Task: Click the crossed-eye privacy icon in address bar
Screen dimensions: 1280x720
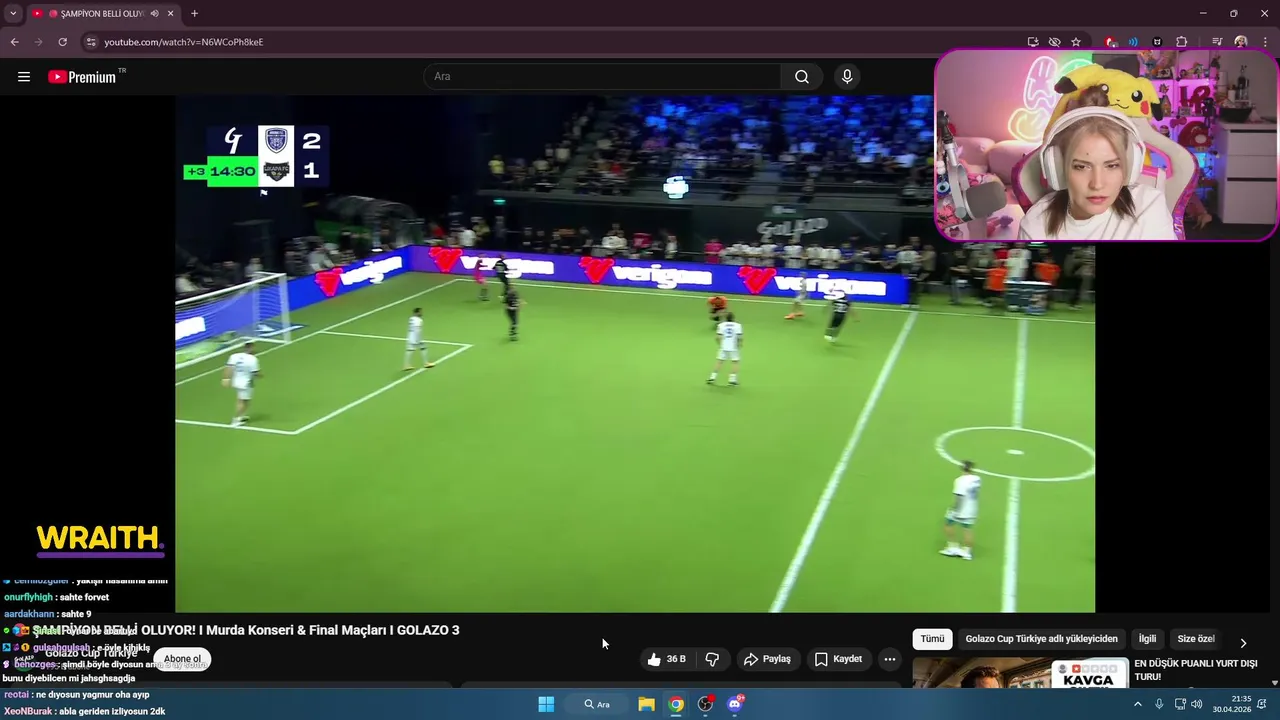Action: coord(1054,42)
